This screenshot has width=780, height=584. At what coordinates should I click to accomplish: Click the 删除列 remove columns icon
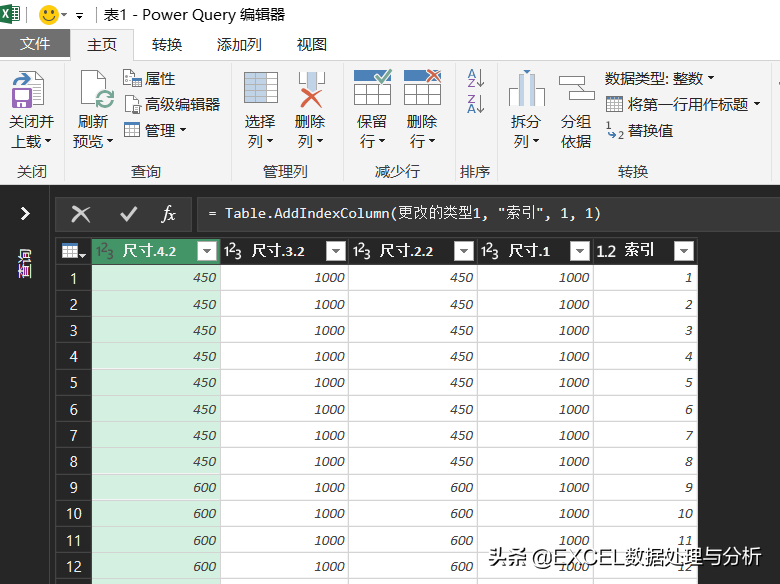311,89
